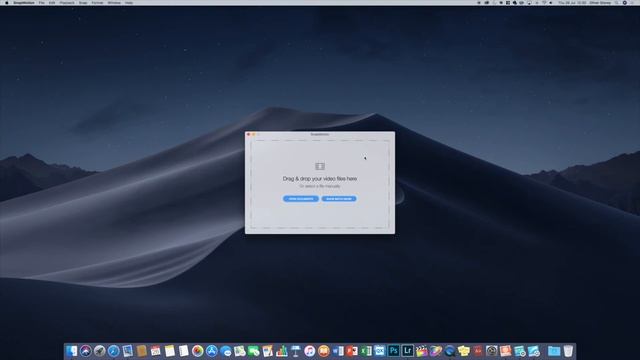
Task: Launch Siri from the Dock
Action: click(86, 351)
